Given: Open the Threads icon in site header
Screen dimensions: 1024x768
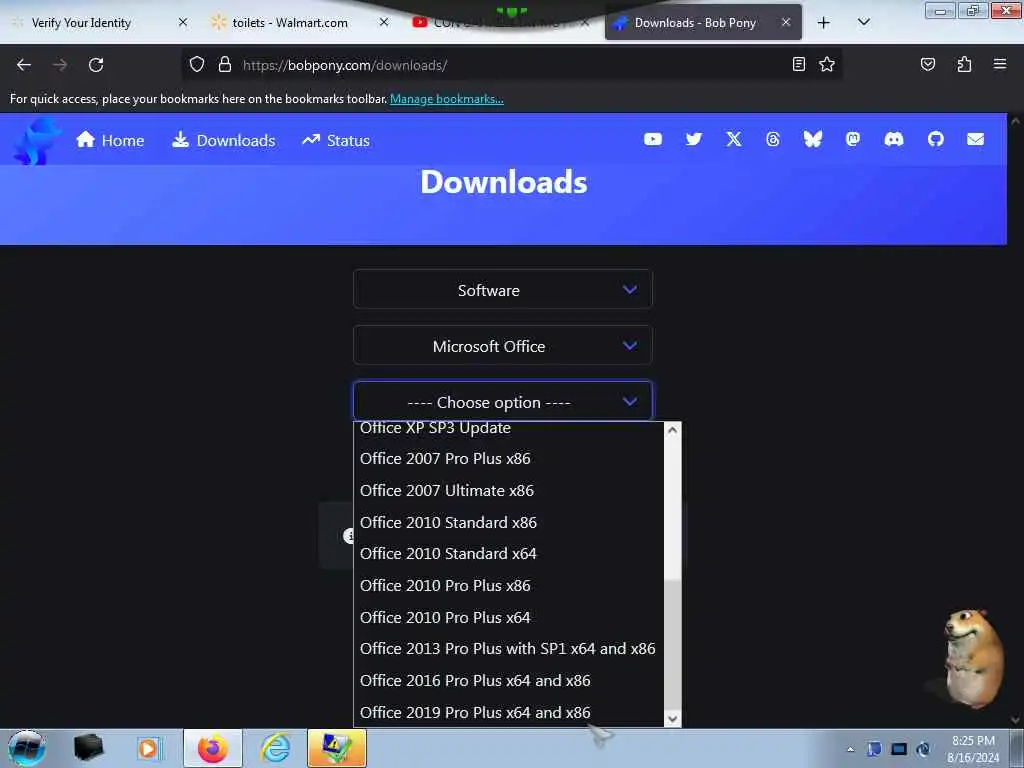Looking at the screenshot, I should point(773,139).
